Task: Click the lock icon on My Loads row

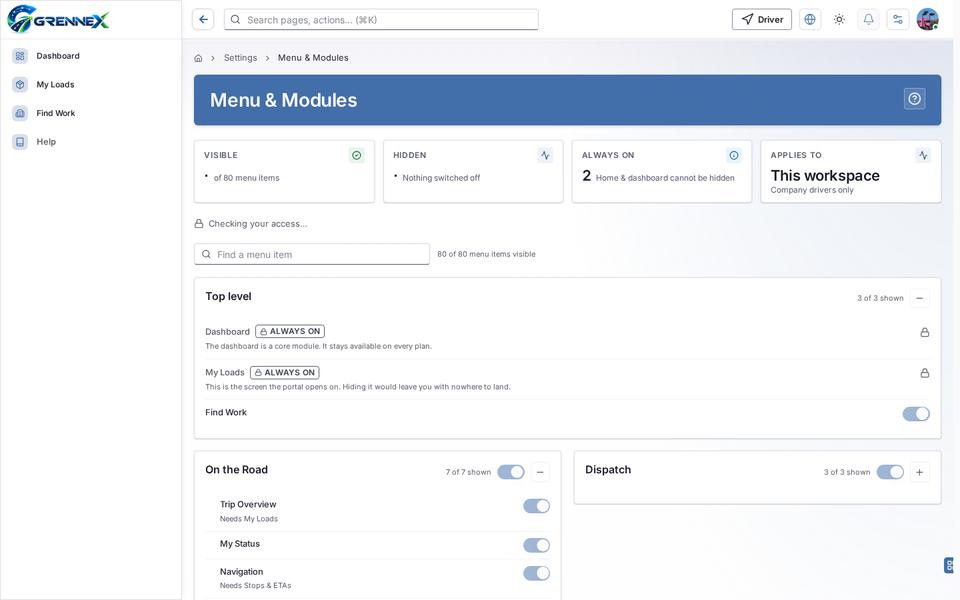Action: tap(924, 373)
